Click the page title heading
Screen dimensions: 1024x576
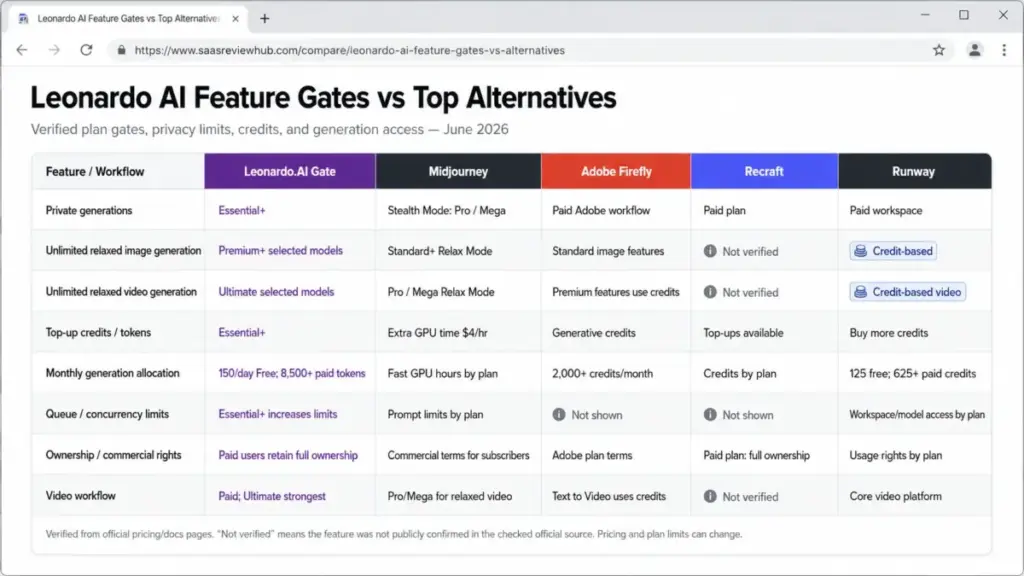tap(323, 98)
